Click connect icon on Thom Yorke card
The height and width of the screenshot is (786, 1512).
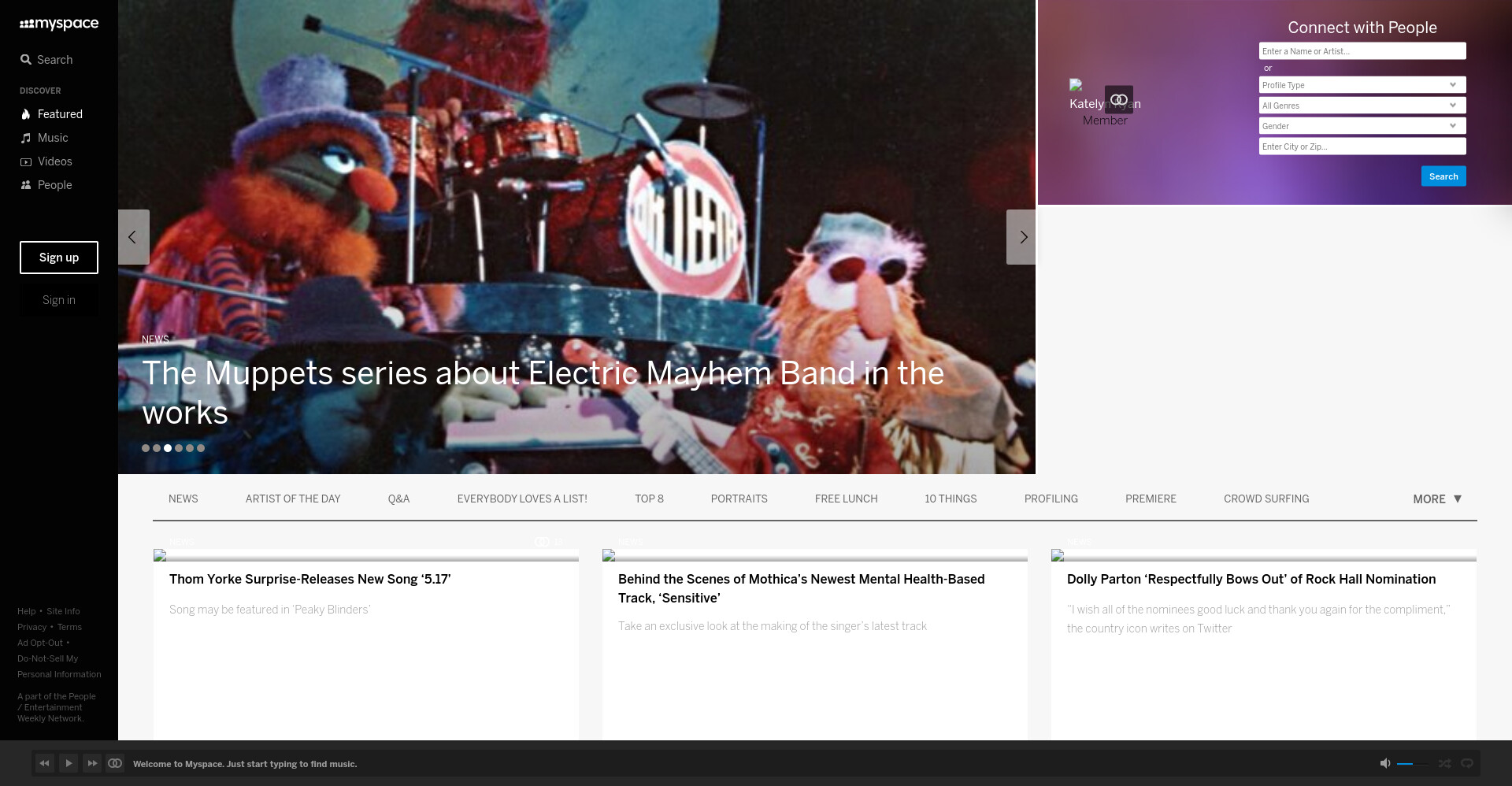[542, 542]
